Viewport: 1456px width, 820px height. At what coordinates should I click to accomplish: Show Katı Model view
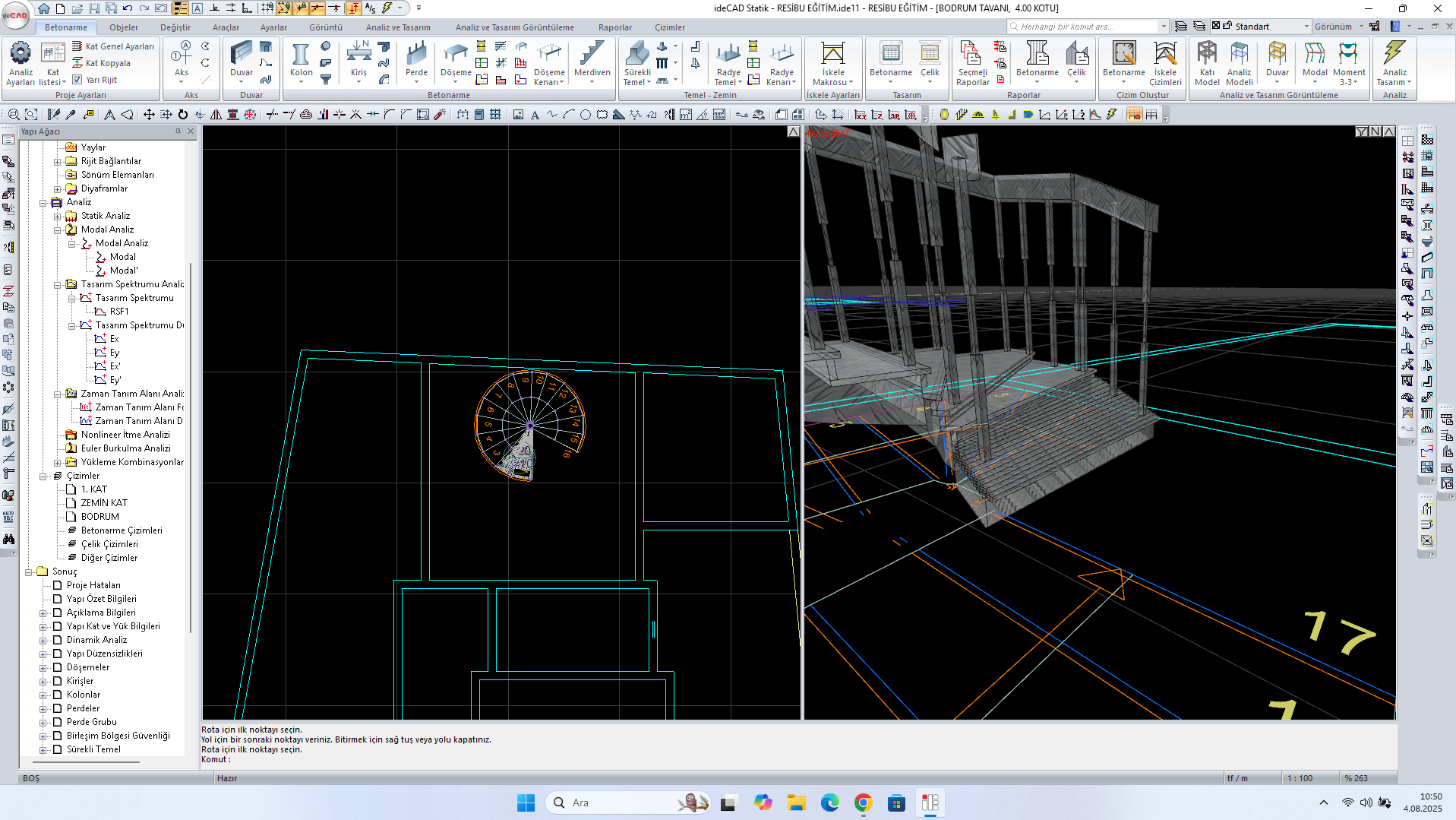coord(1207,64)
